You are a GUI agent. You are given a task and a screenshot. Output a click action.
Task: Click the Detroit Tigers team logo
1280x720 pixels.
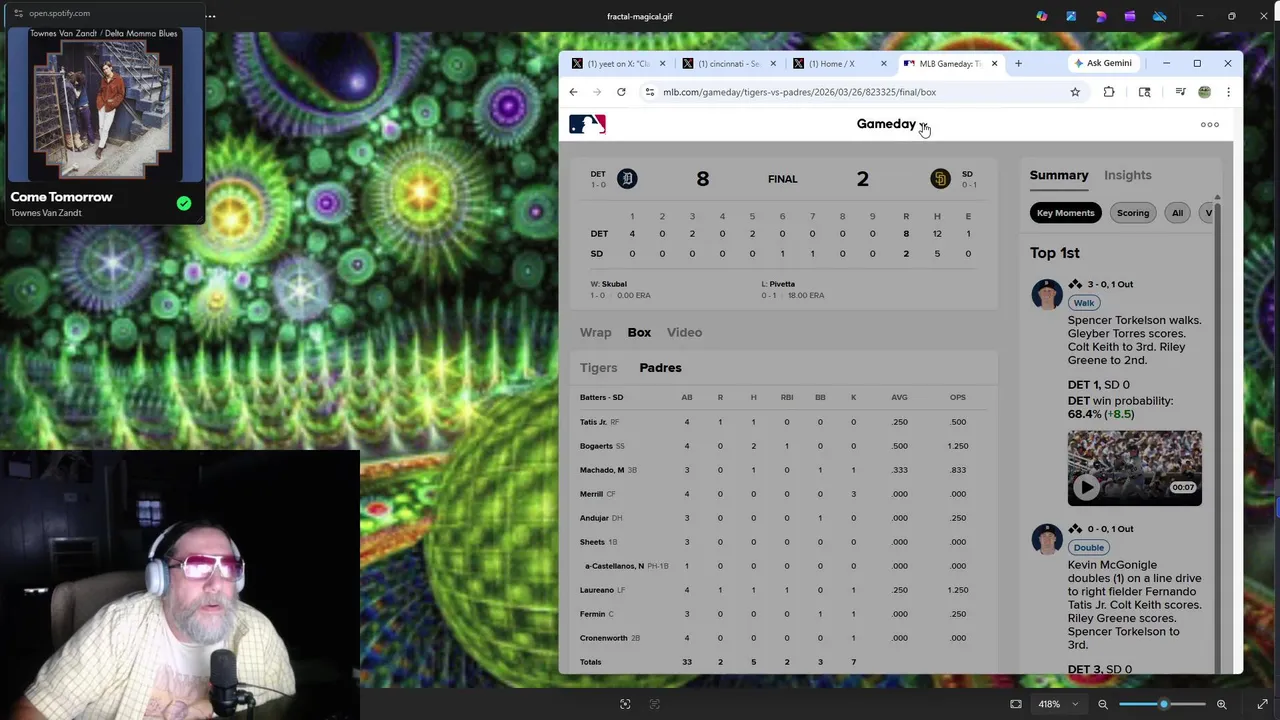coord(627,179)
